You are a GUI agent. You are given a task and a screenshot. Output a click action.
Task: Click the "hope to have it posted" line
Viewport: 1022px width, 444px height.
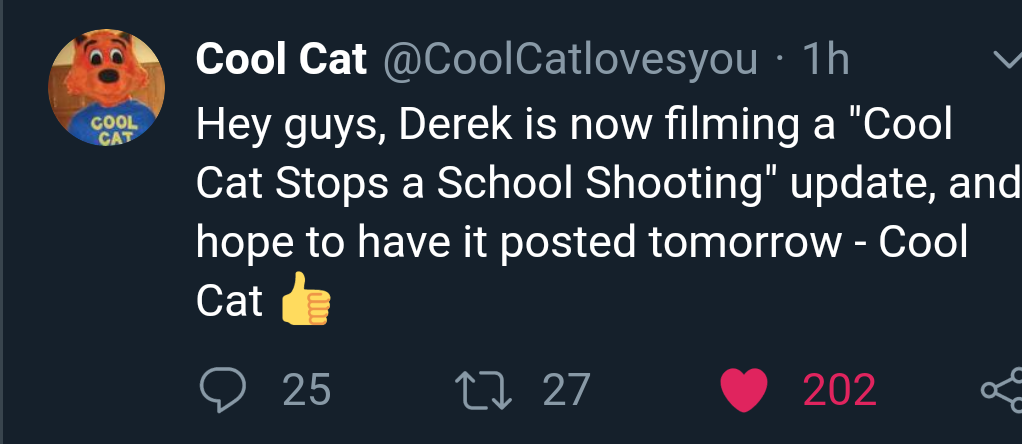[415, 242]
